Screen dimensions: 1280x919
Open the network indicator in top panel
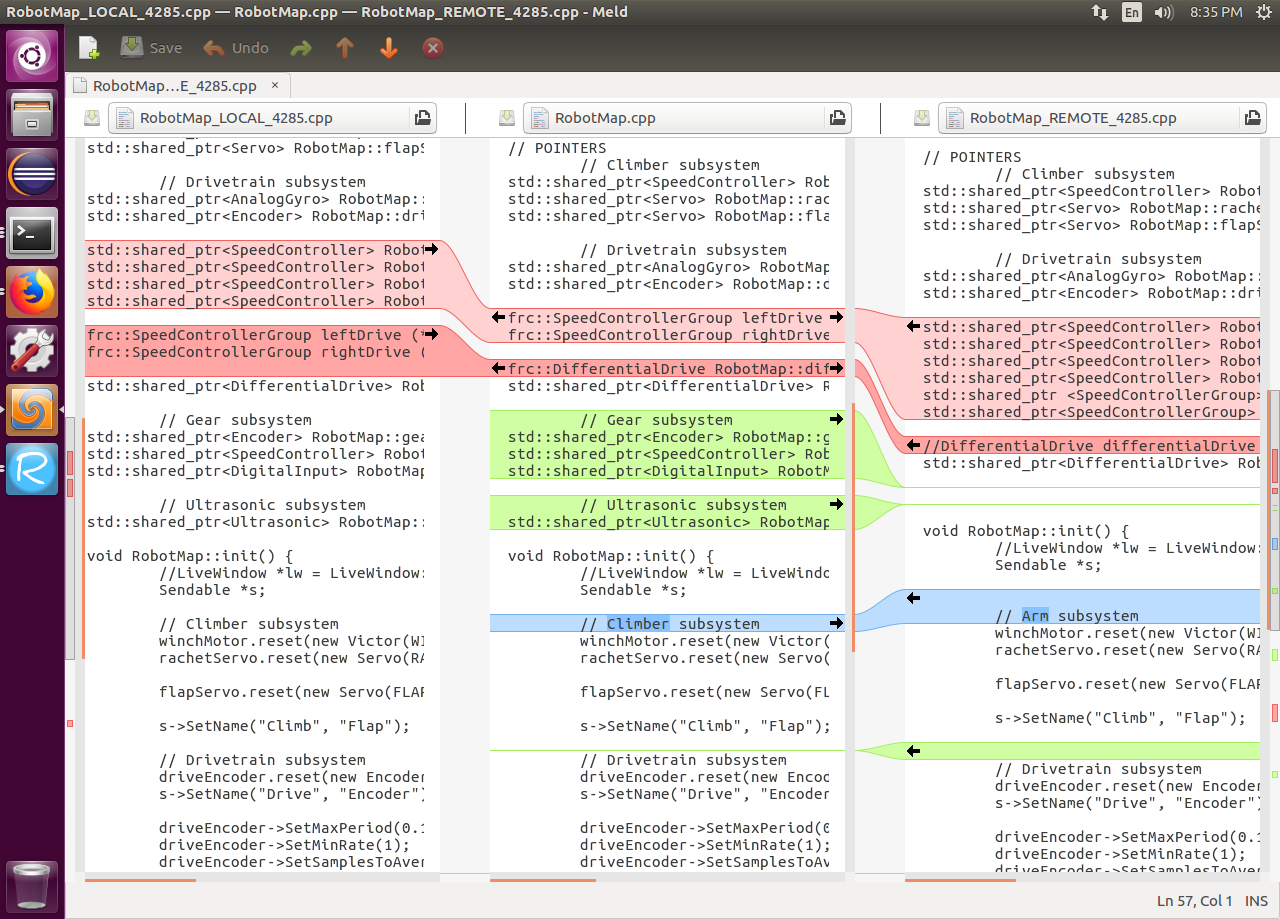(x=1099, y=12)
